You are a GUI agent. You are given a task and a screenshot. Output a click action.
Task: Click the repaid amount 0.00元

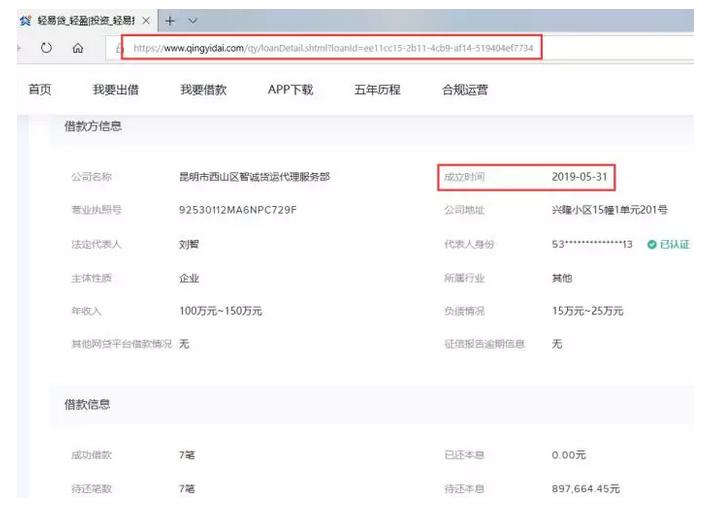click(x=569, y=455)
